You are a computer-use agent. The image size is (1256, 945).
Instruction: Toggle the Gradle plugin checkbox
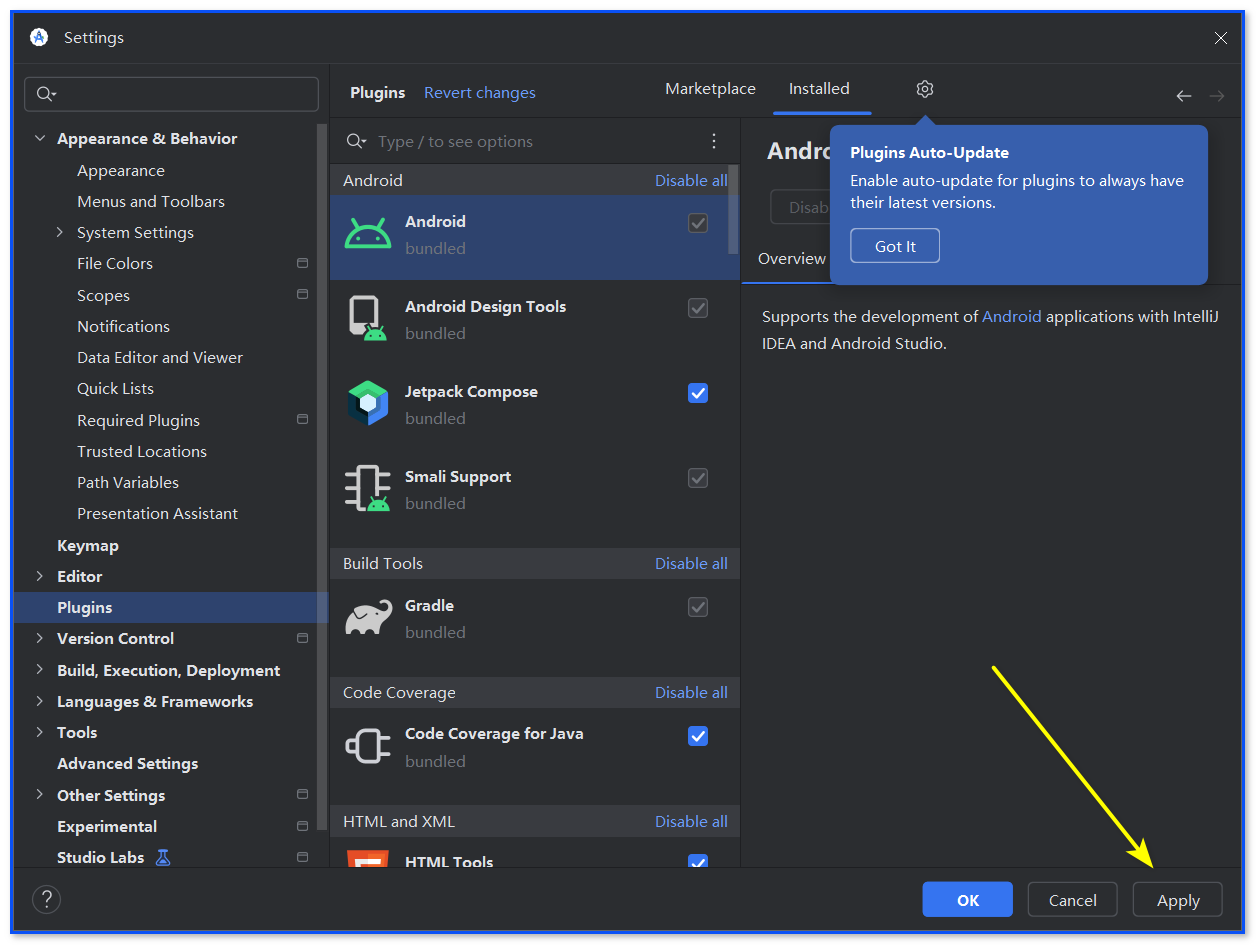click(x=698, y=607)
